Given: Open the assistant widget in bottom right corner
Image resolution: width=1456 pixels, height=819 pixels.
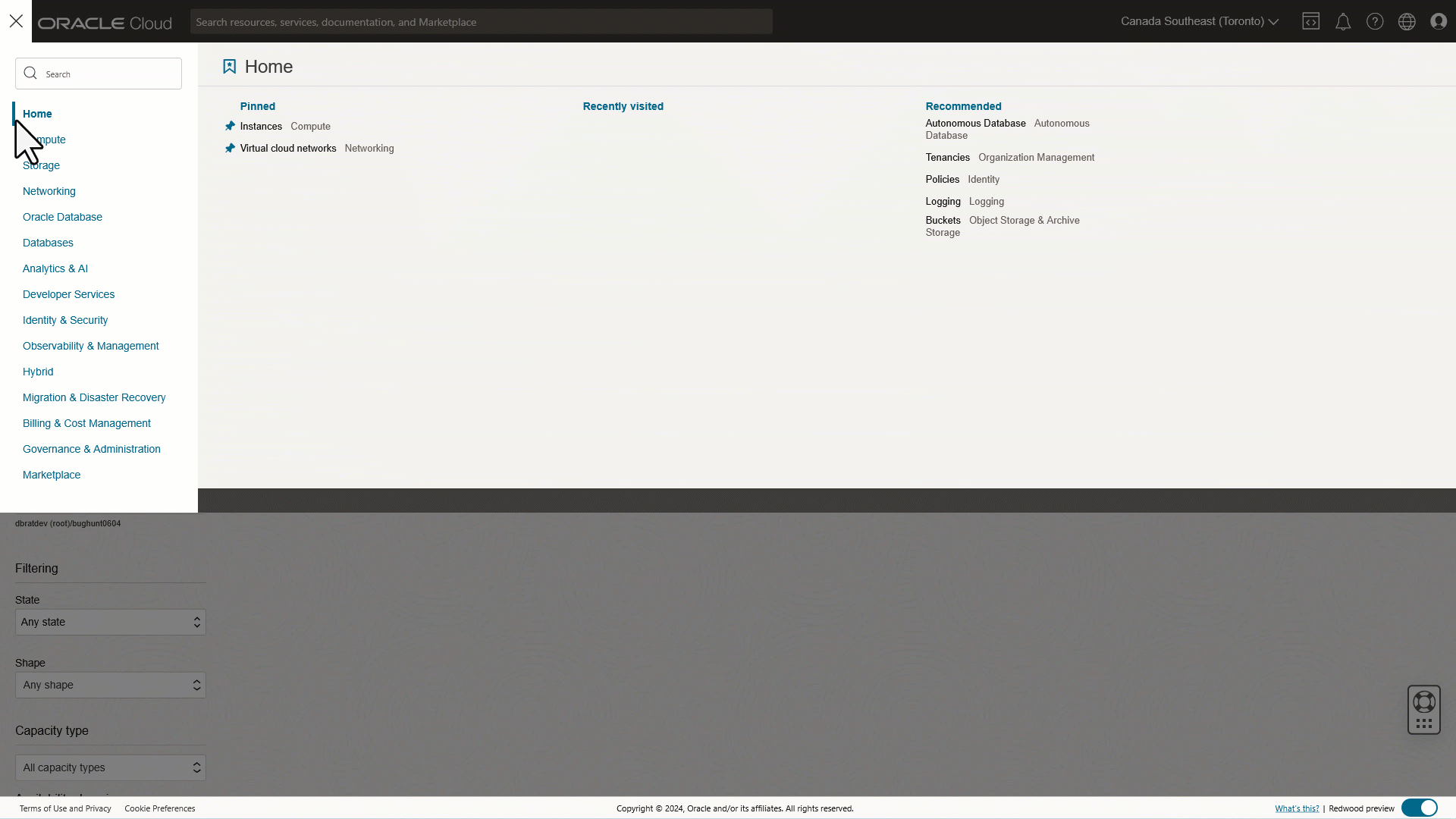Looking at the screenshot, I should (1423, 710).
